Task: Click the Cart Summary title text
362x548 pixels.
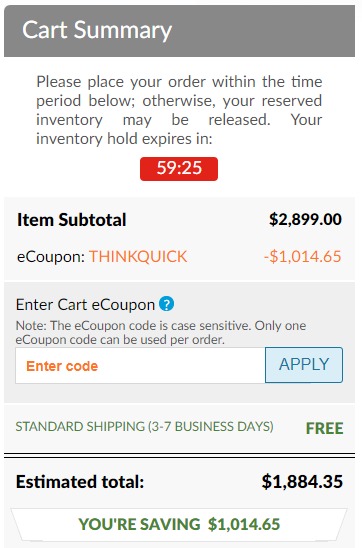Action: coord(97,30)
